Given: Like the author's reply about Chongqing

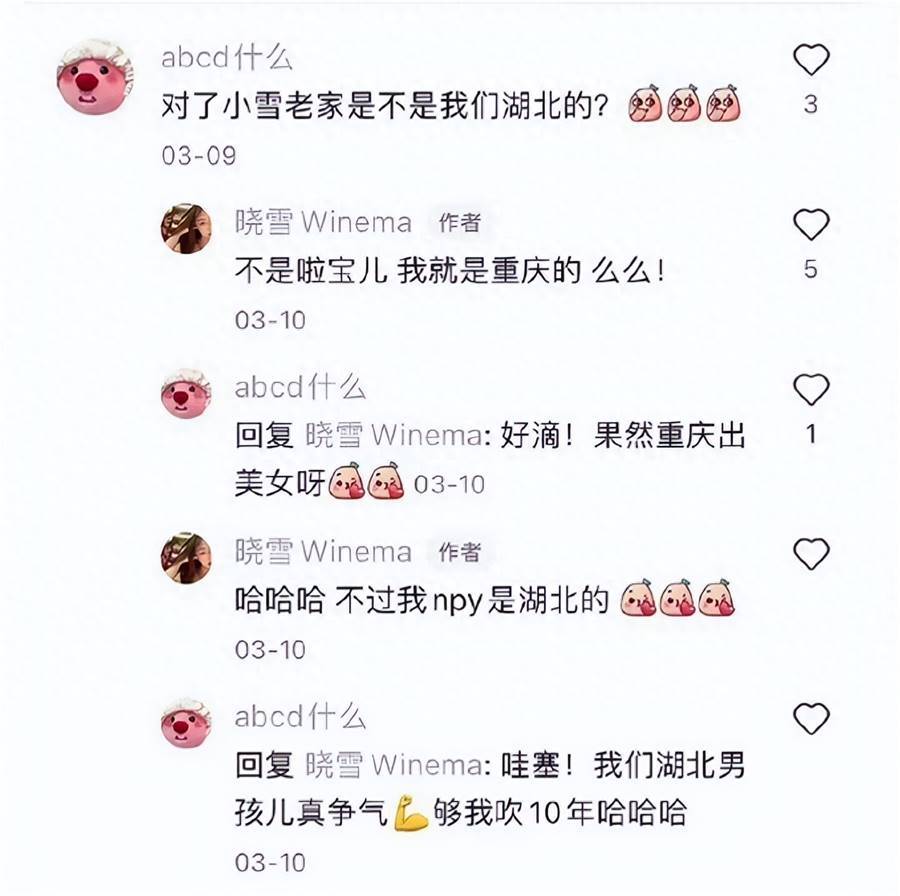Looking at the screenshot, I should tap(811, 224).
